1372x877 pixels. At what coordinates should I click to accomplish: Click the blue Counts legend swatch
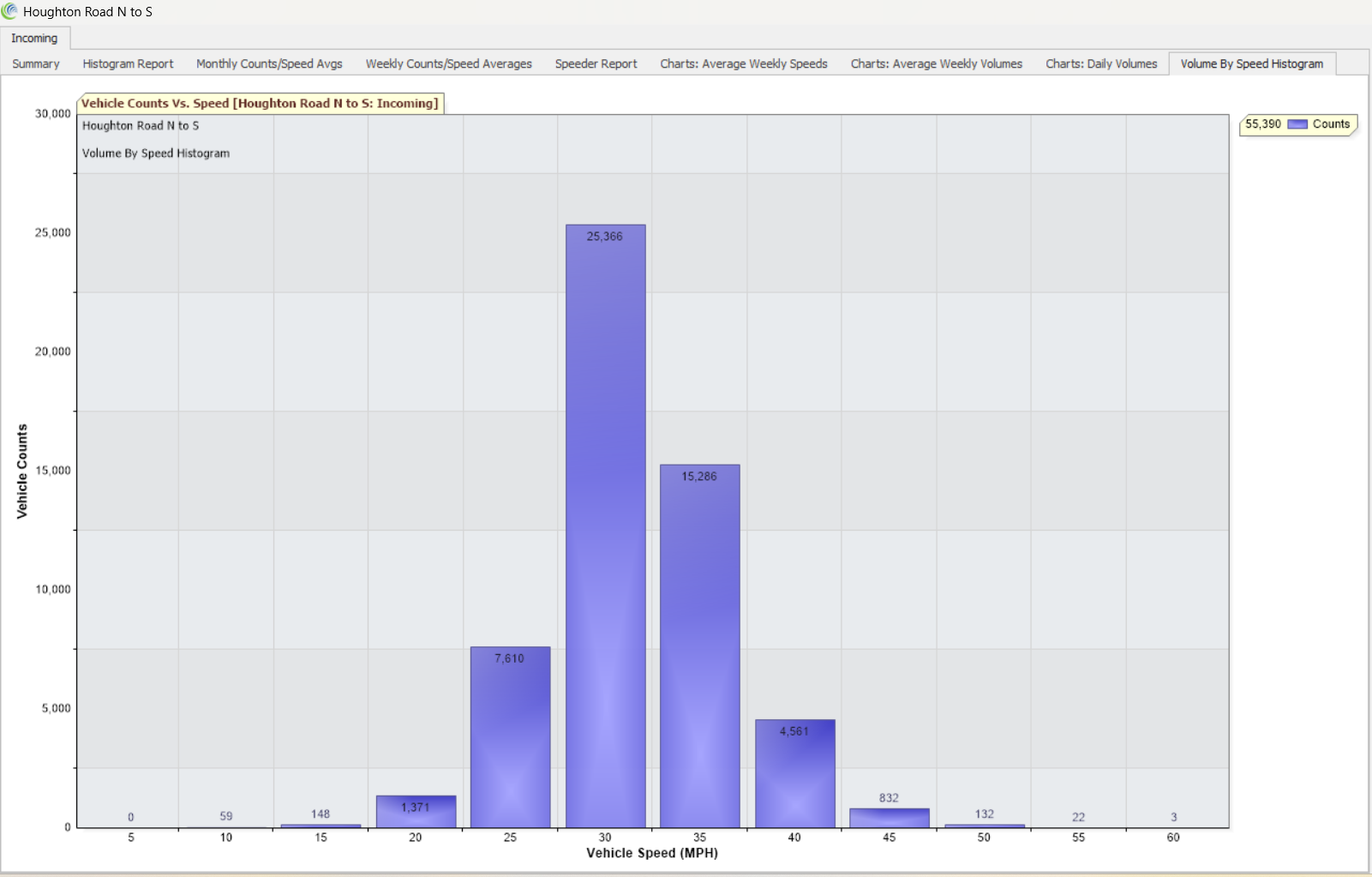(1297, 124)
